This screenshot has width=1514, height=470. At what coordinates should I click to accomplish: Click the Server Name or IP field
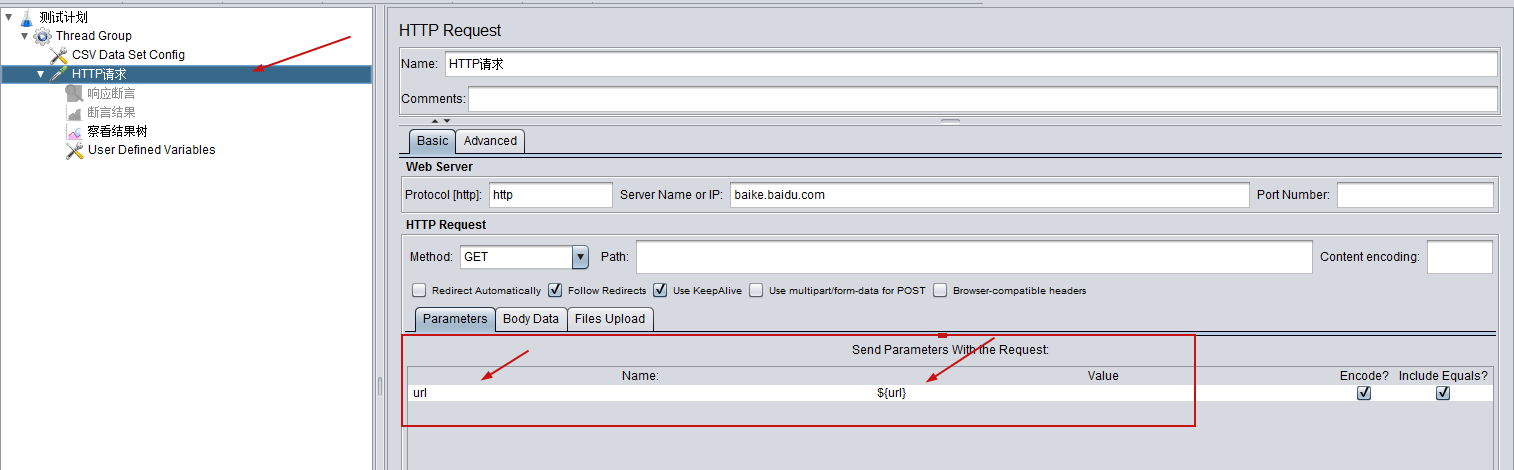point(990,195)
